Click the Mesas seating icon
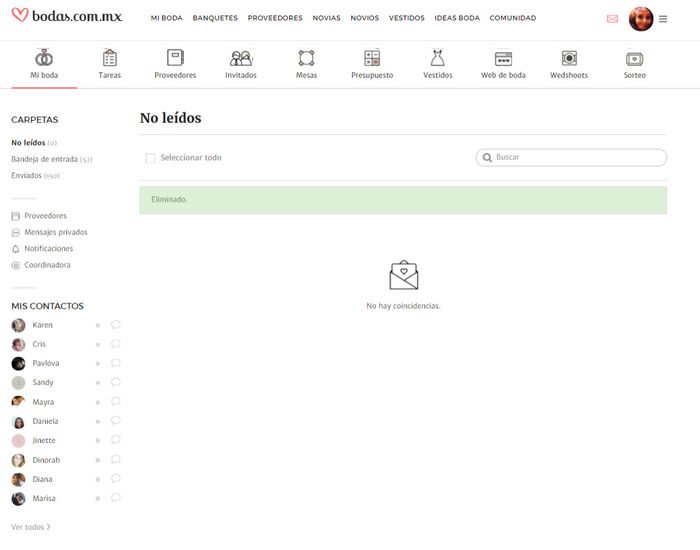The image size is (700, 550). click(x=307, y=58)
